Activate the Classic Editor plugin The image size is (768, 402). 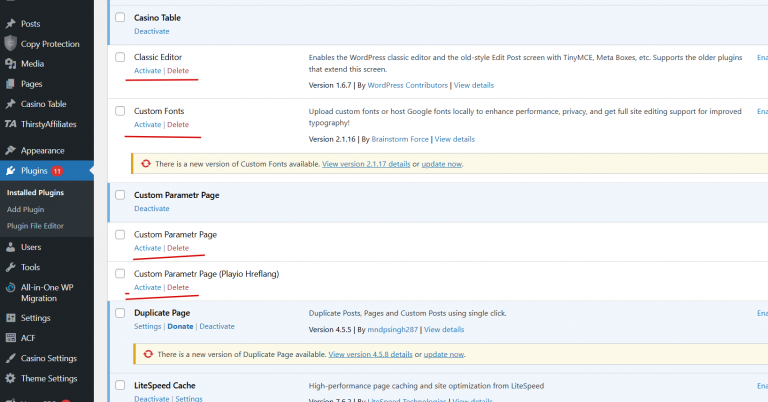147,71
